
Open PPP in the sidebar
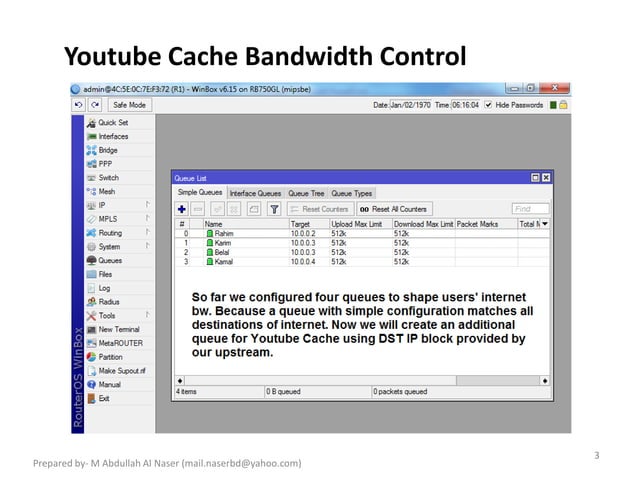point(119,164)
